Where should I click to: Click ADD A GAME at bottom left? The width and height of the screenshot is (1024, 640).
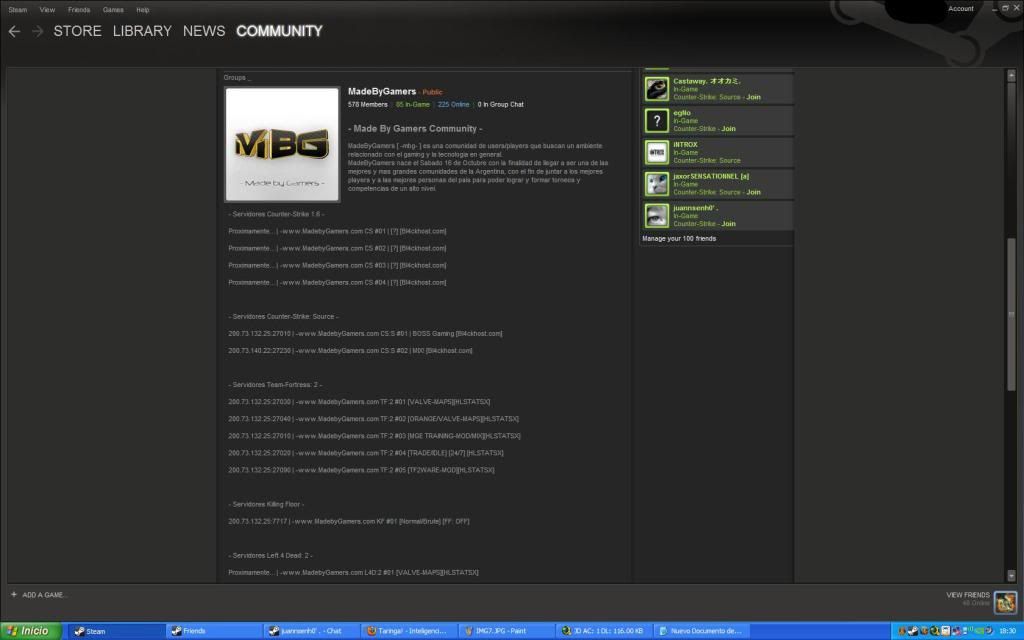pyautogui.click(x=44, y=595)
